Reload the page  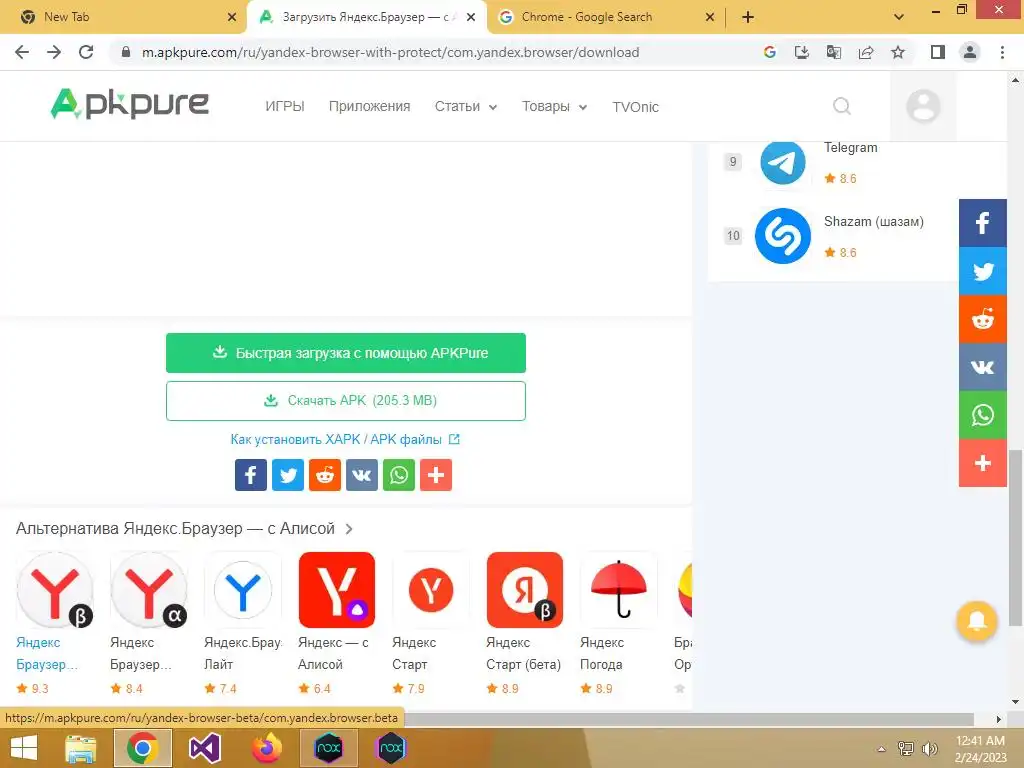[86, 52]
